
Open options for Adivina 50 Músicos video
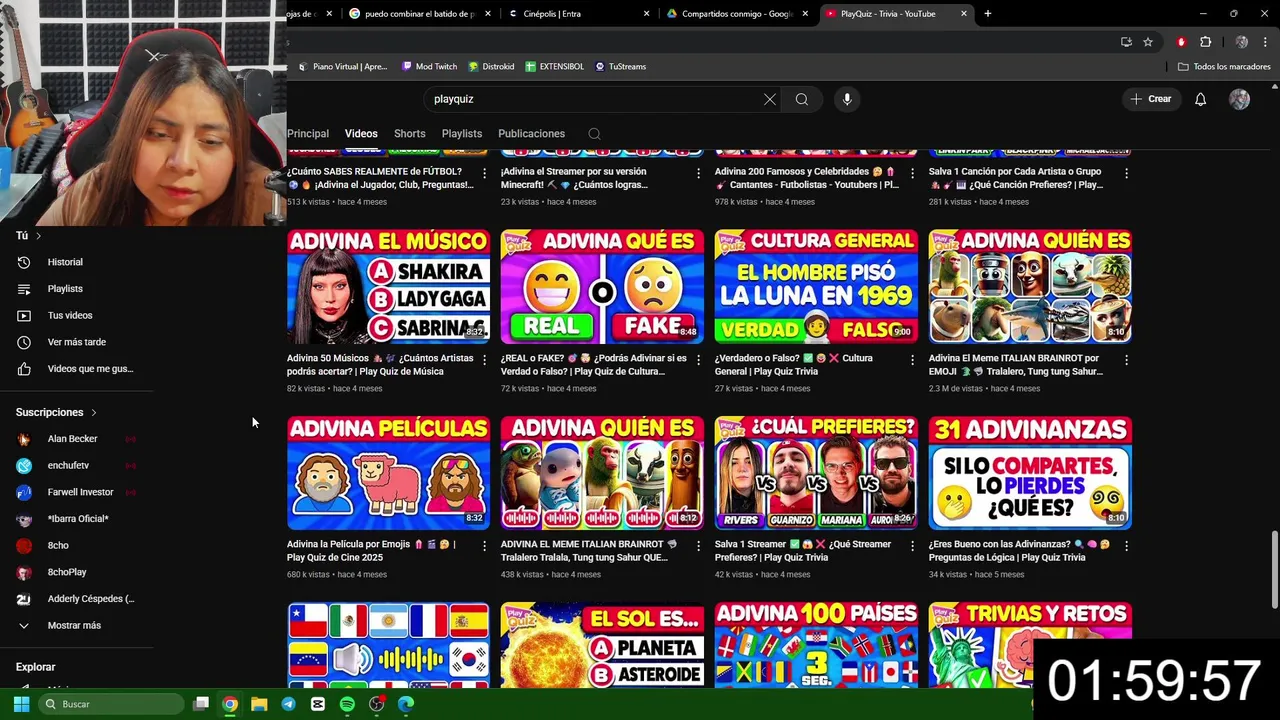(x=484, y=359)
